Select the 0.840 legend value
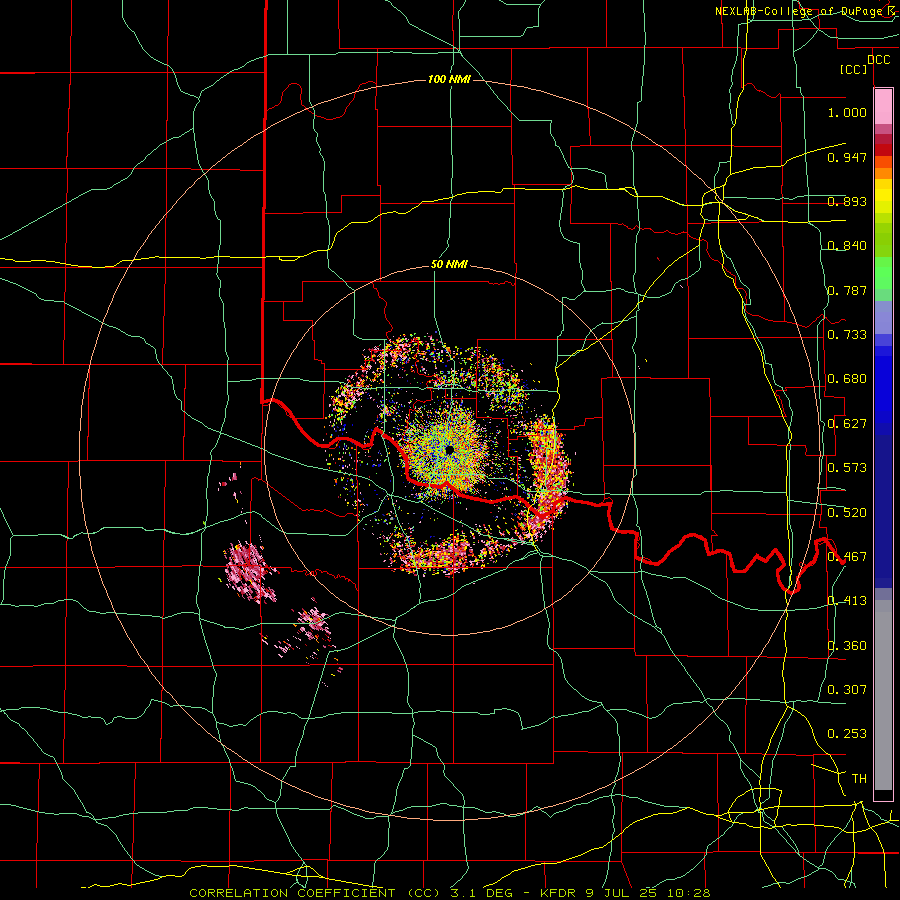The image size is (900, 900). [x=847, y=245]
